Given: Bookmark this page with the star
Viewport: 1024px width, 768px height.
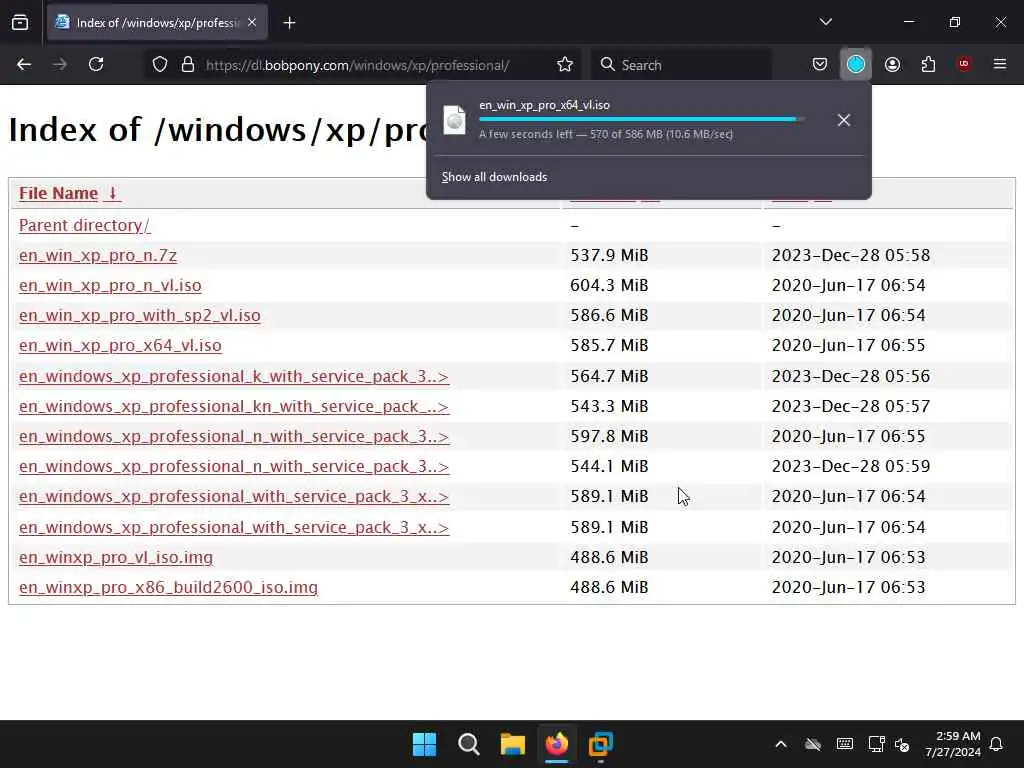Looking at the screenshot, I should 565,64.
